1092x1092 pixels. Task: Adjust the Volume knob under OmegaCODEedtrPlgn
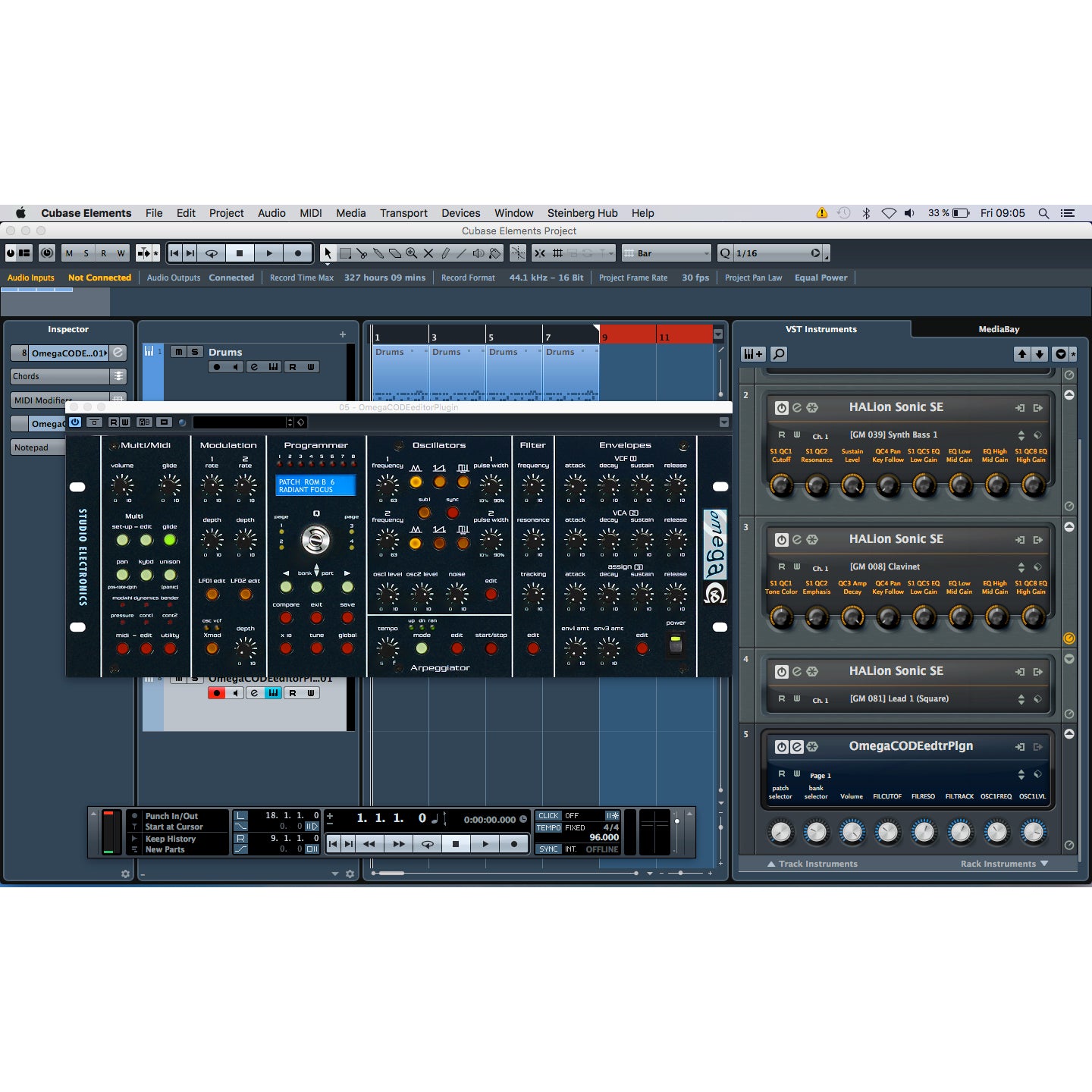(852, 832)
